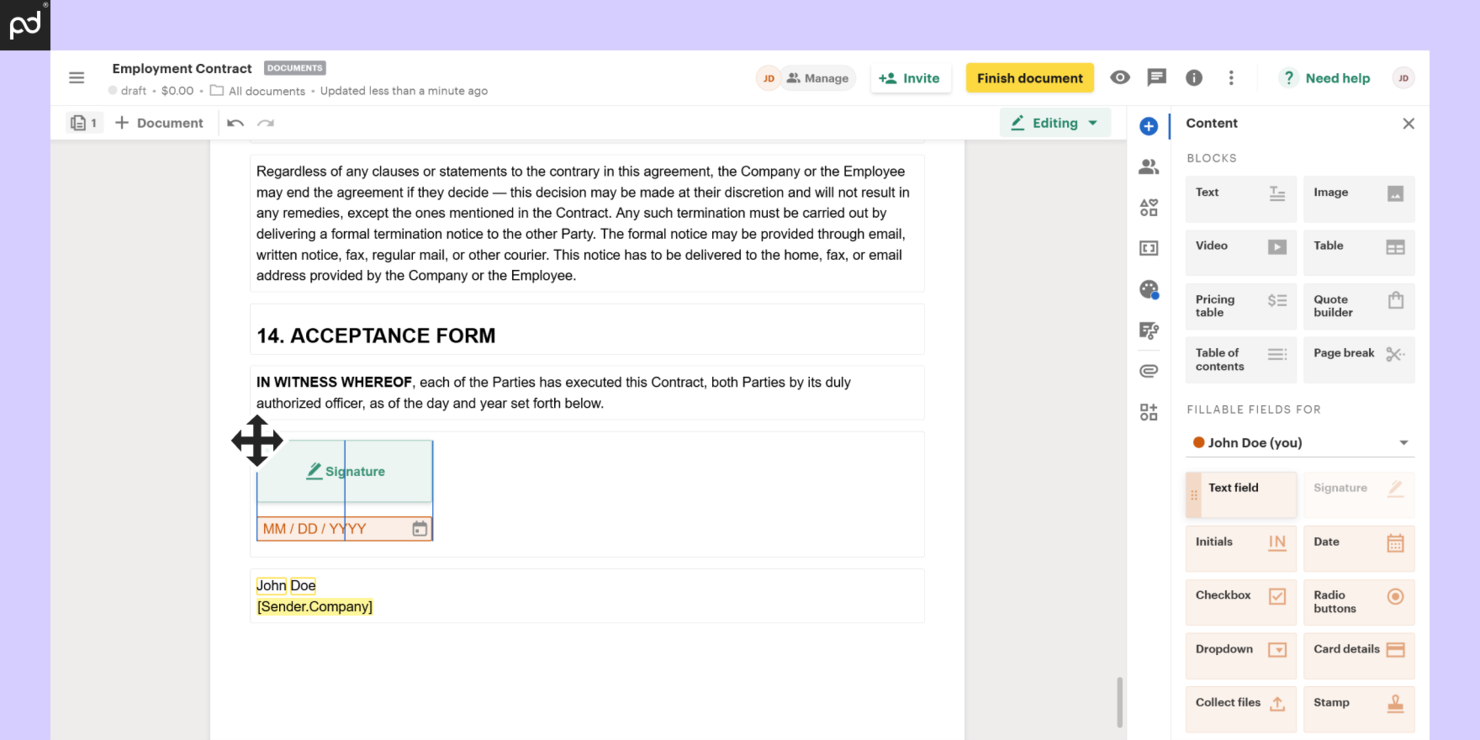This screenshot has width=1480, height=740.
Task: Open the Variables sidebar icon
Action: pyautogui.click(x=1148, y=248)
